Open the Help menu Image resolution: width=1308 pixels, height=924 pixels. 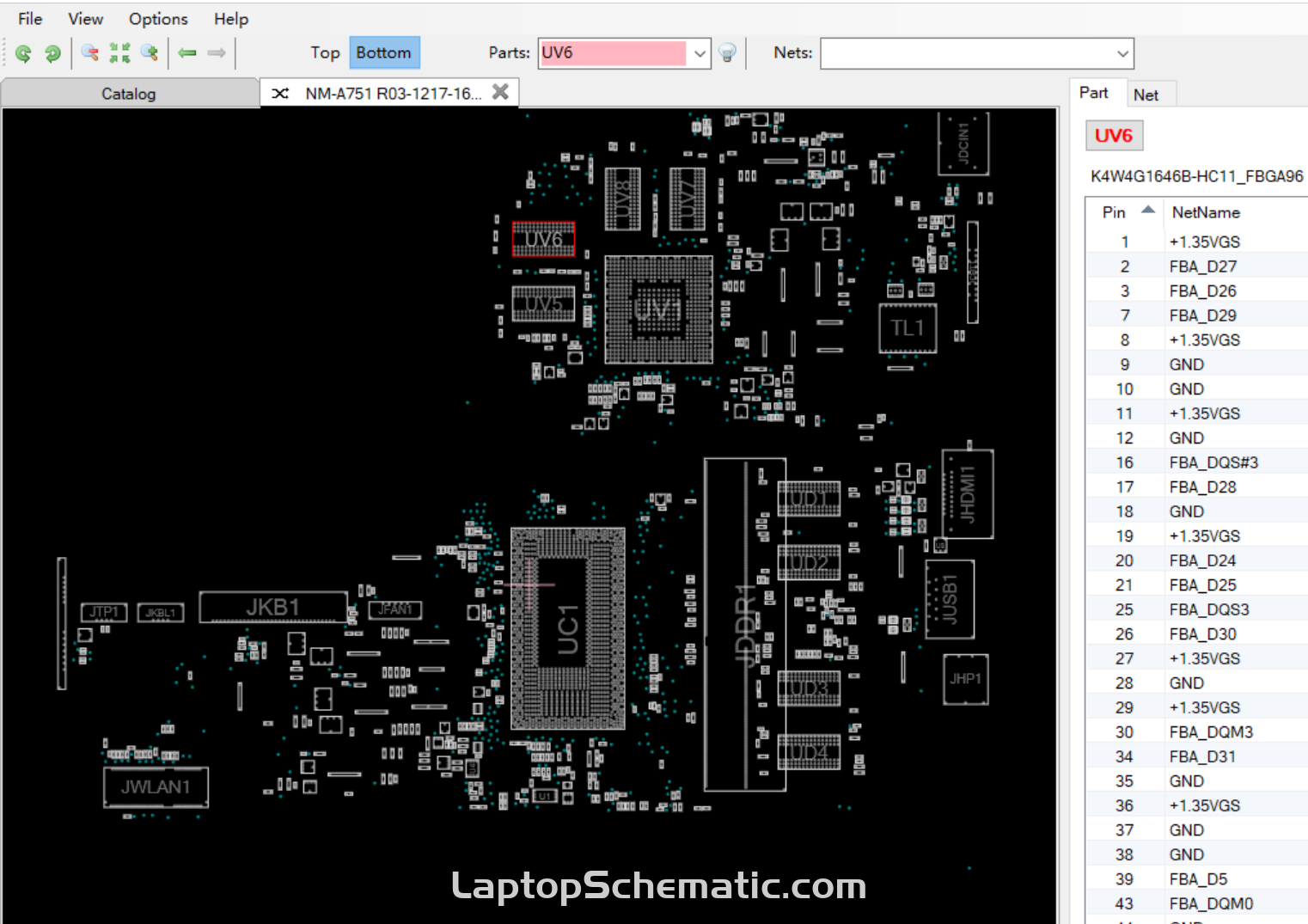(231, 18)
